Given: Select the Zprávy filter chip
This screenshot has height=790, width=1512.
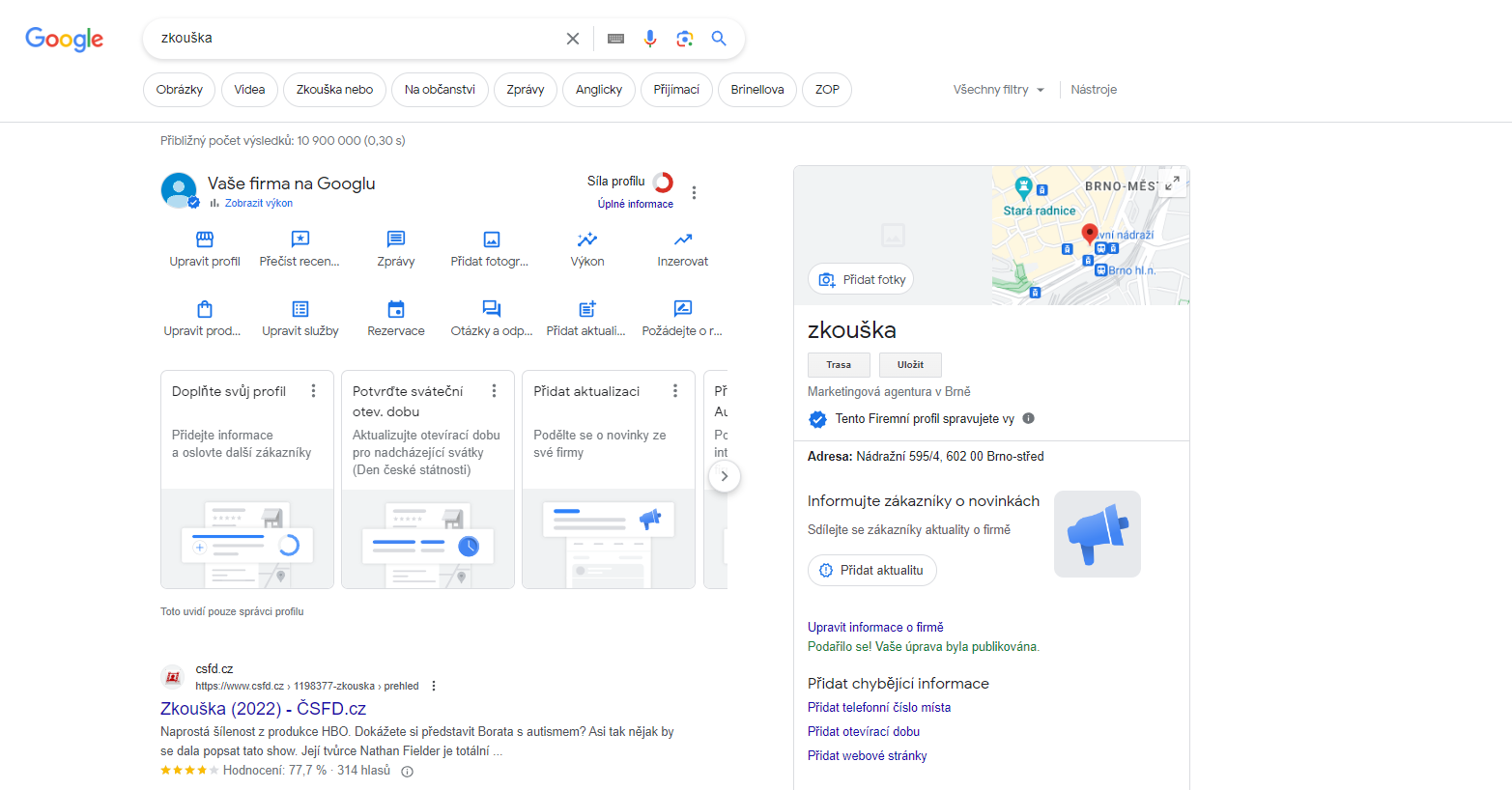Looking at the screenshot, I should [526, 90].
